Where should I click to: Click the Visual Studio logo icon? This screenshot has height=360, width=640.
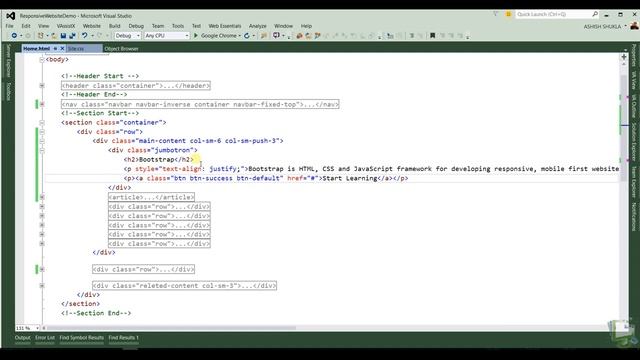pos(11,16)
